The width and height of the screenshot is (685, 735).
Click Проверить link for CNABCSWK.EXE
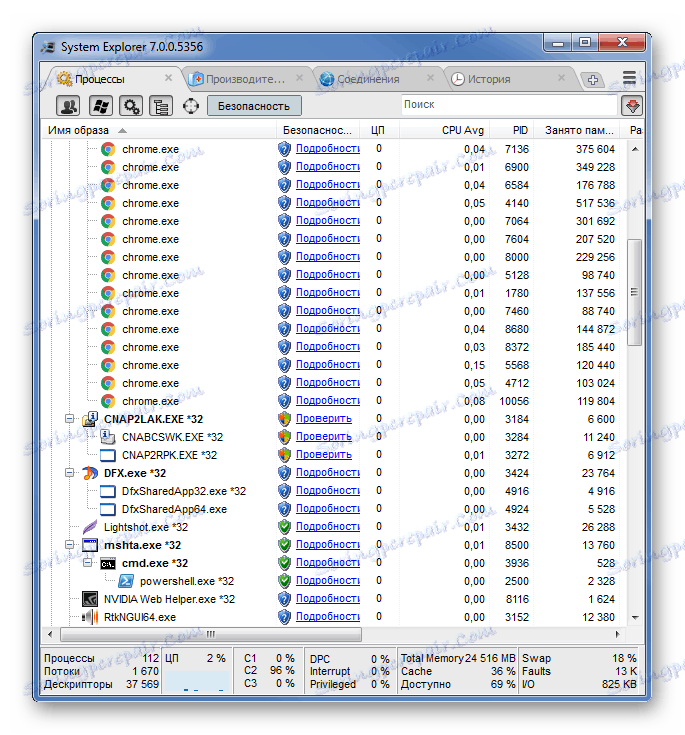point(324,436)
